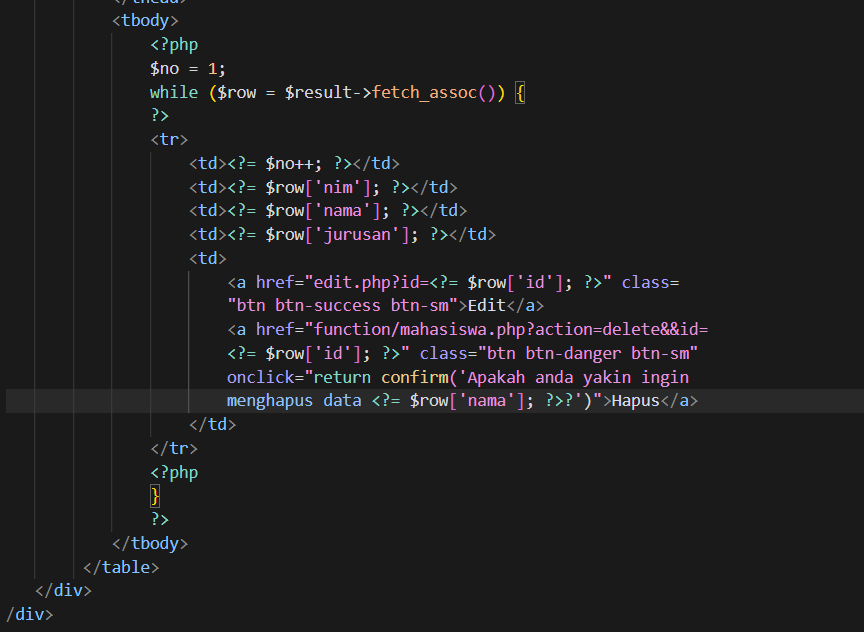Place cursor on the $no++ expression
864x632 pixels.
click(x=293, y=163)
